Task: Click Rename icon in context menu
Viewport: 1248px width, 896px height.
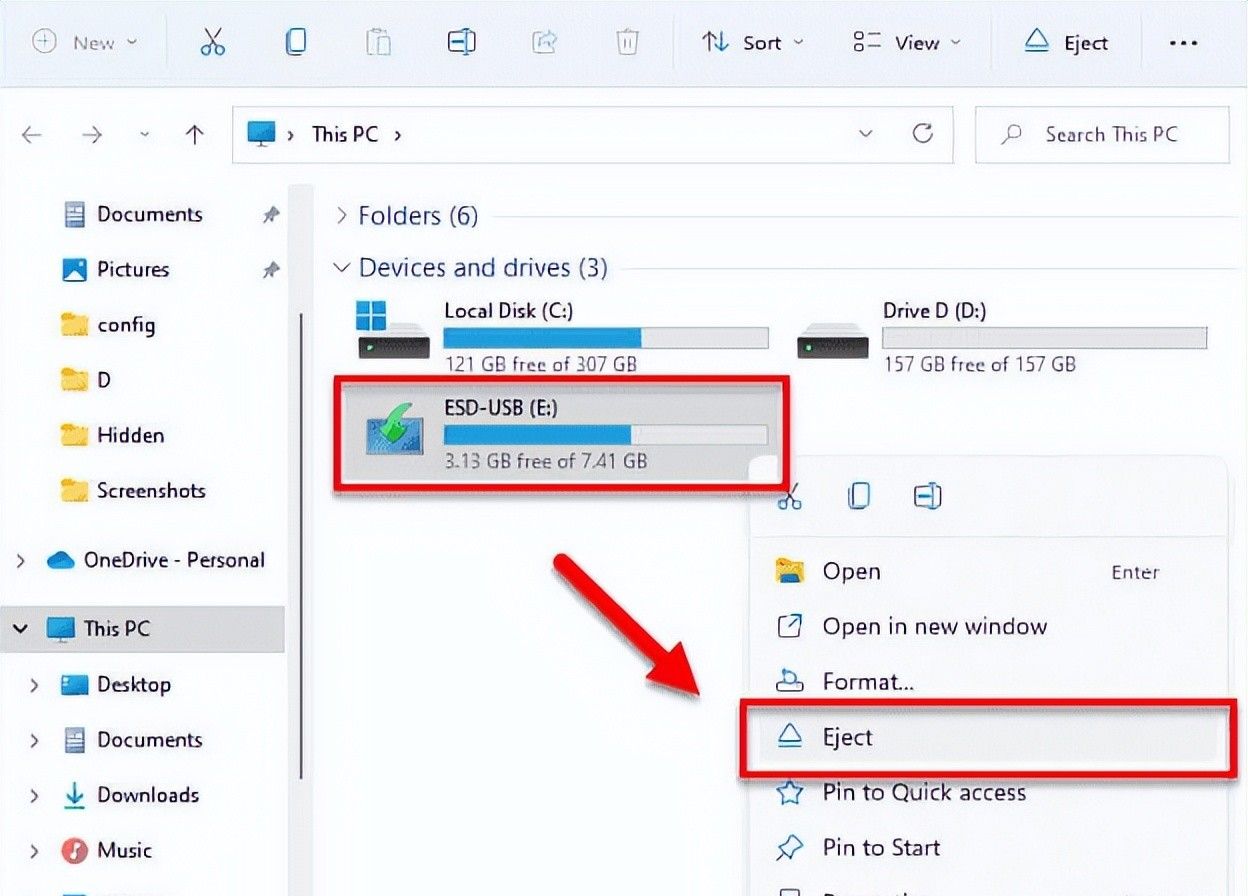Action: click(x=927, y=496)
